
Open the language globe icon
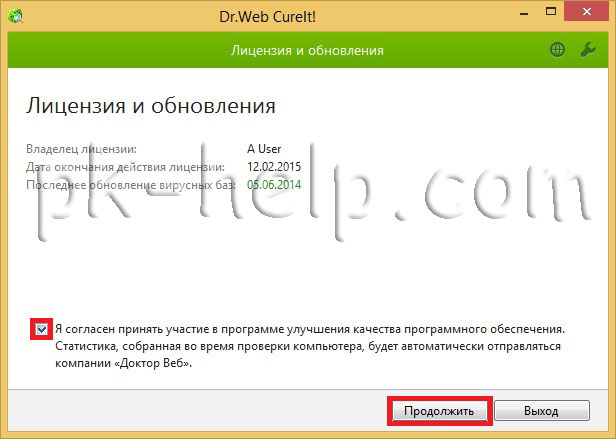click(x=557, y=50)
